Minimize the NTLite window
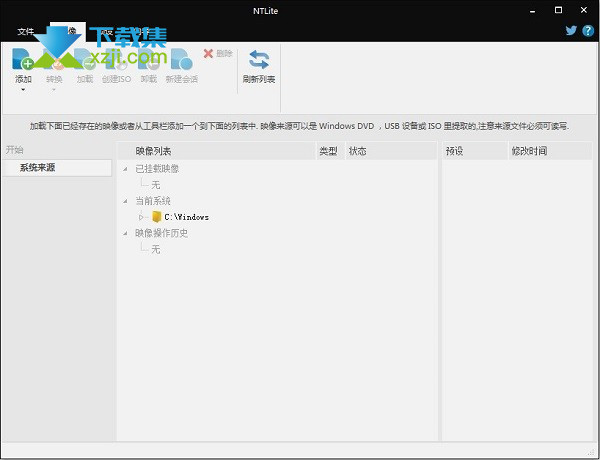This screenshot has width=600, height=460. click(532, 11)
